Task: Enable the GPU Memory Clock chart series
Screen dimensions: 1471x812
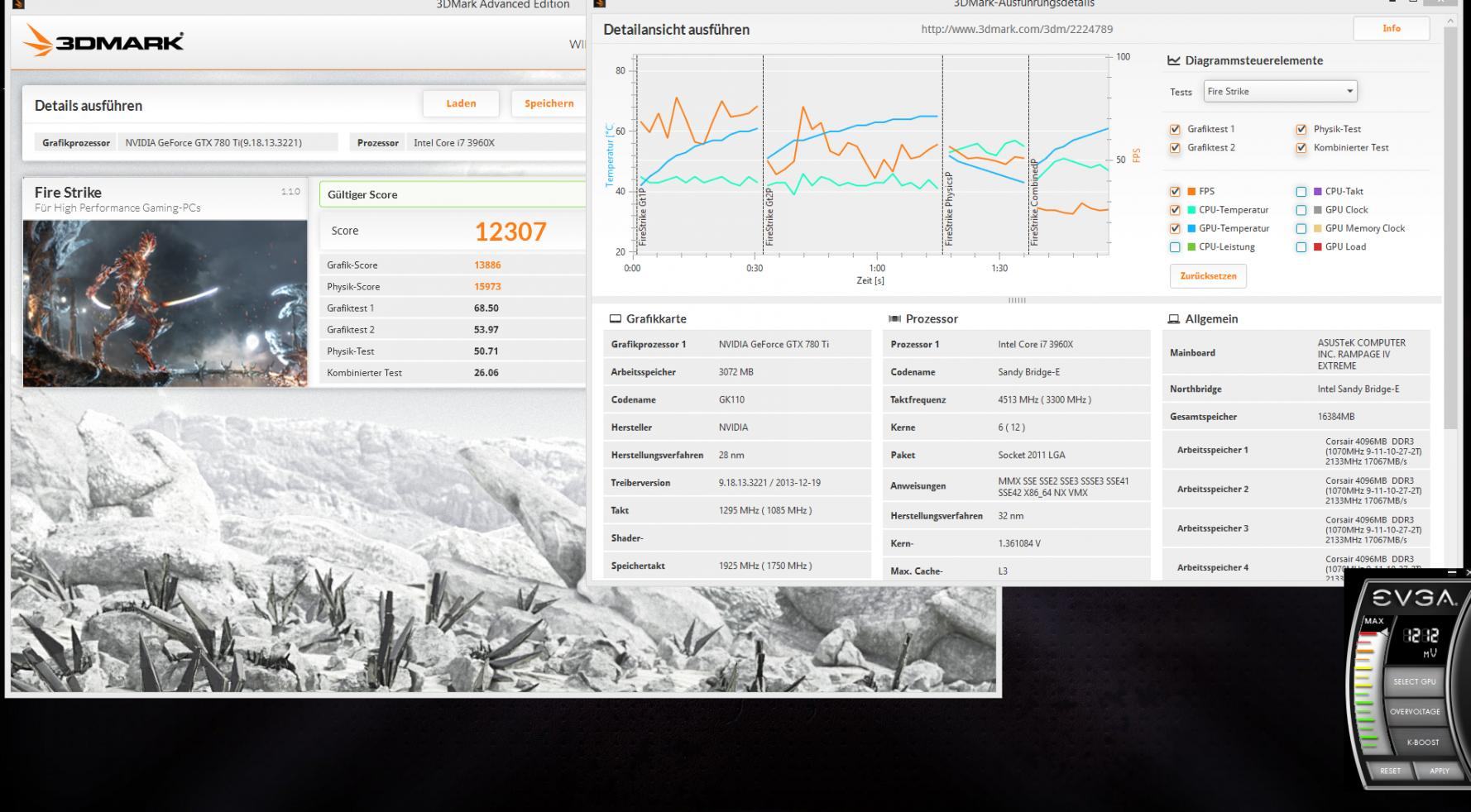Action: 1301,228
